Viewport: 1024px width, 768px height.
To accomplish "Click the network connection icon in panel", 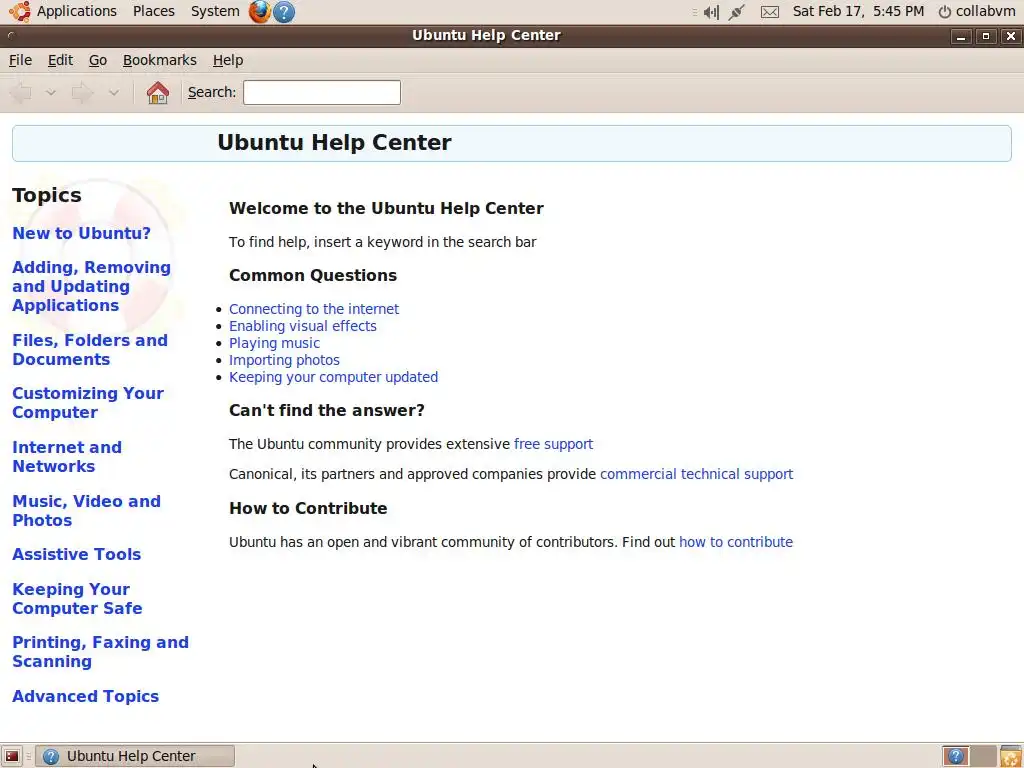I will pyautogui.click(x=737, y=12).
